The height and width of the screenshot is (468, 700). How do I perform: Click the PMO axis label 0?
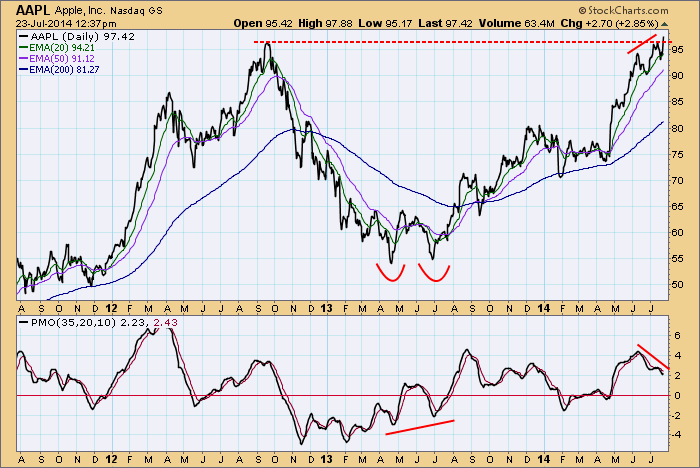click(x=677, y=396)
